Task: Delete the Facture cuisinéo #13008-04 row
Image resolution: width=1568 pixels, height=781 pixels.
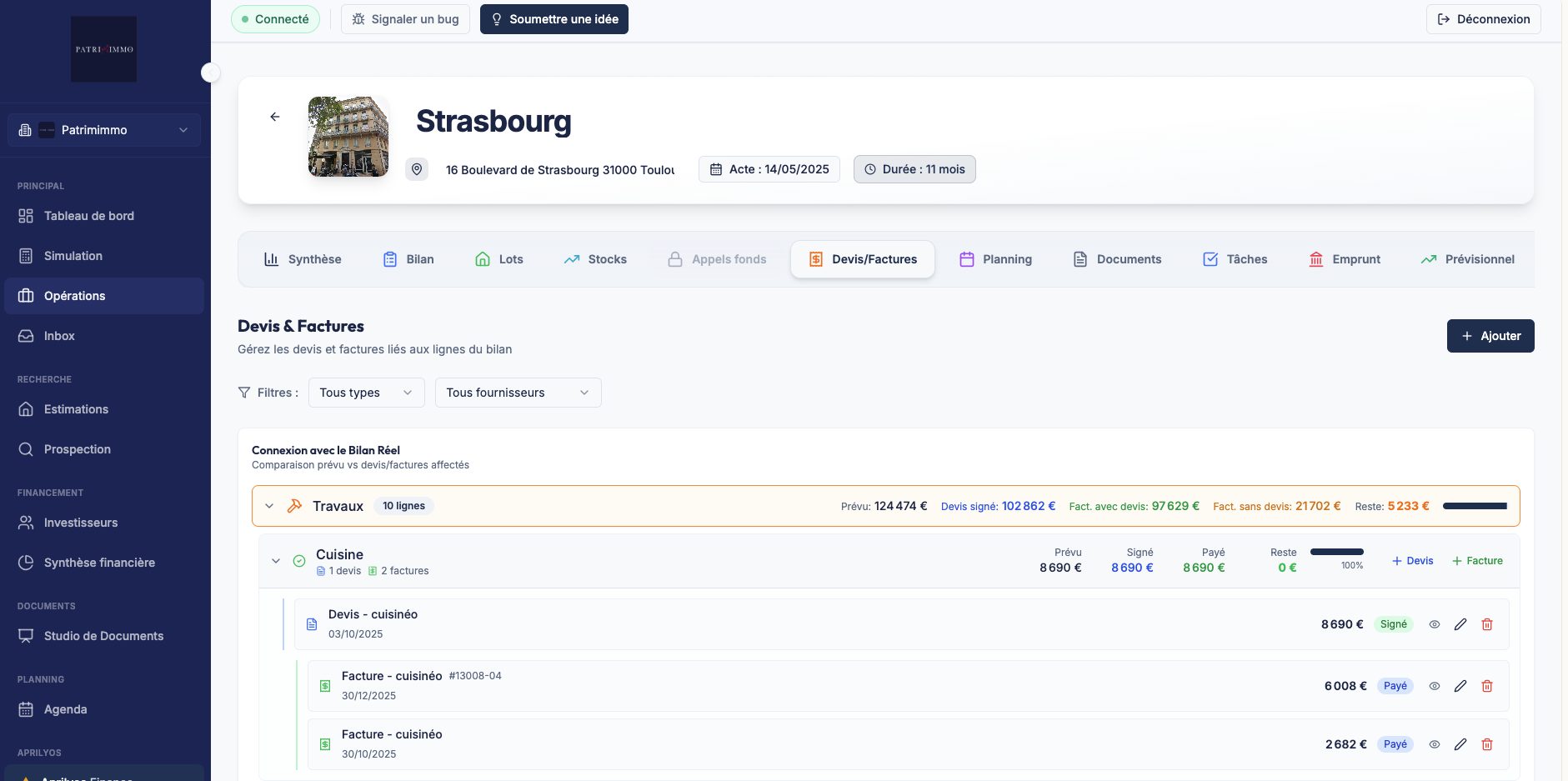Action: point(1486,686)
